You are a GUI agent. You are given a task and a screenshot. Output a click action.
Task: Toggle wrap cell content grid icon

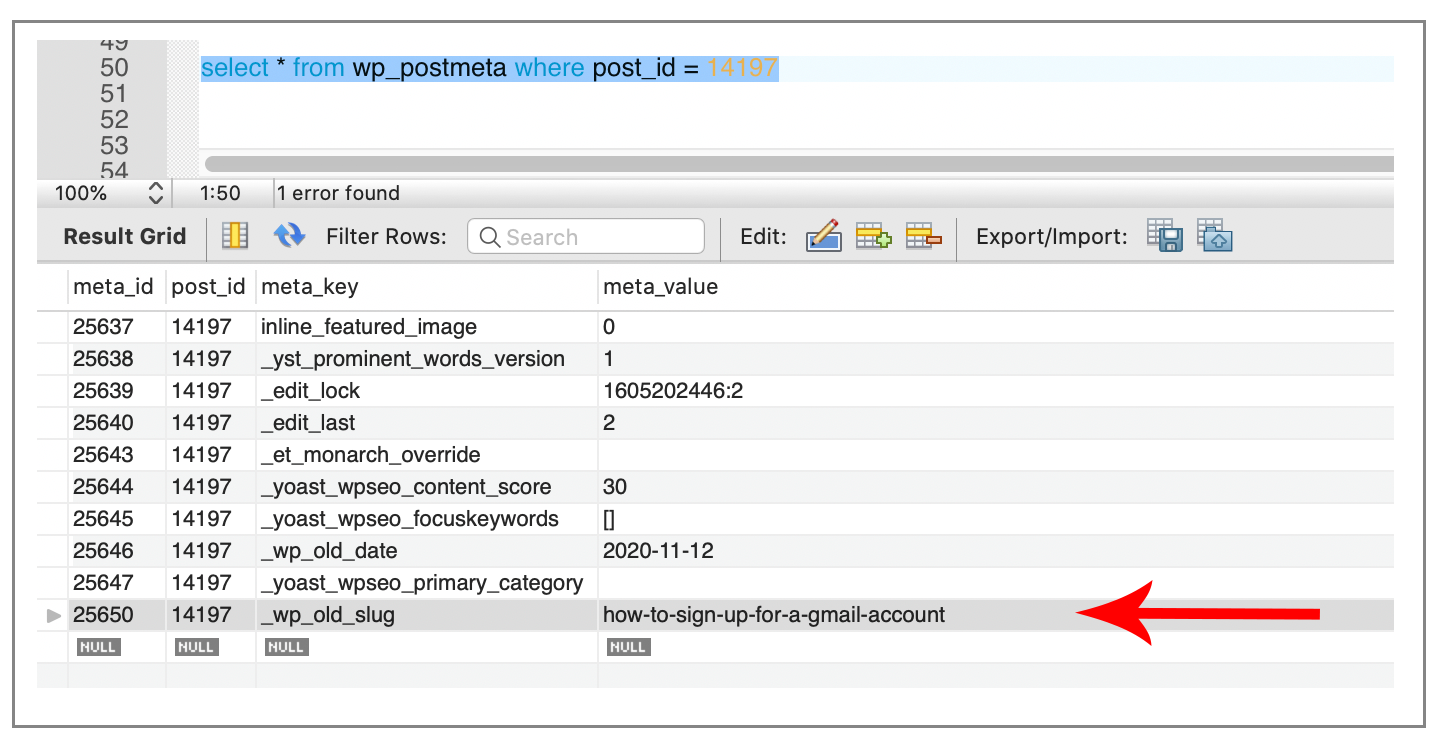pyautogui.click(x=235, y=236)
